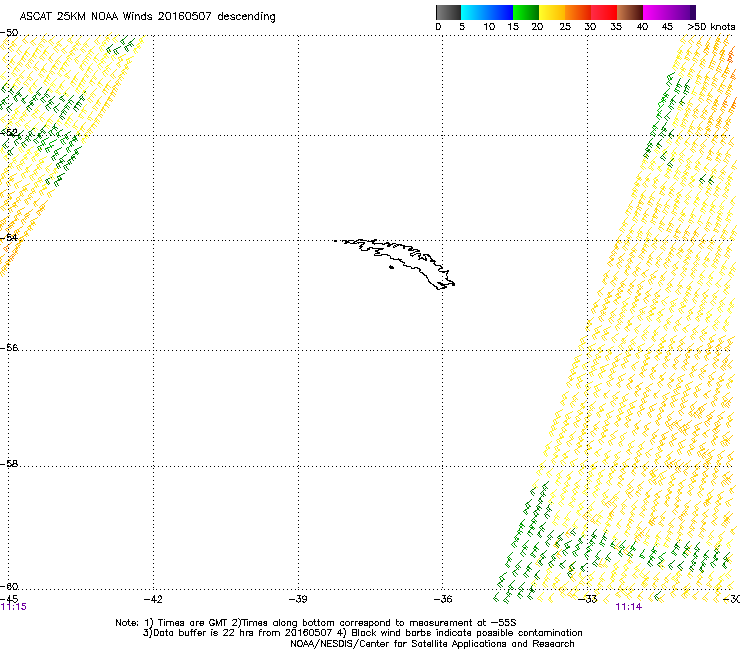Click the yellow 20-25 knots legend color
The image size is (740, 650).
[x=552, y=12]
